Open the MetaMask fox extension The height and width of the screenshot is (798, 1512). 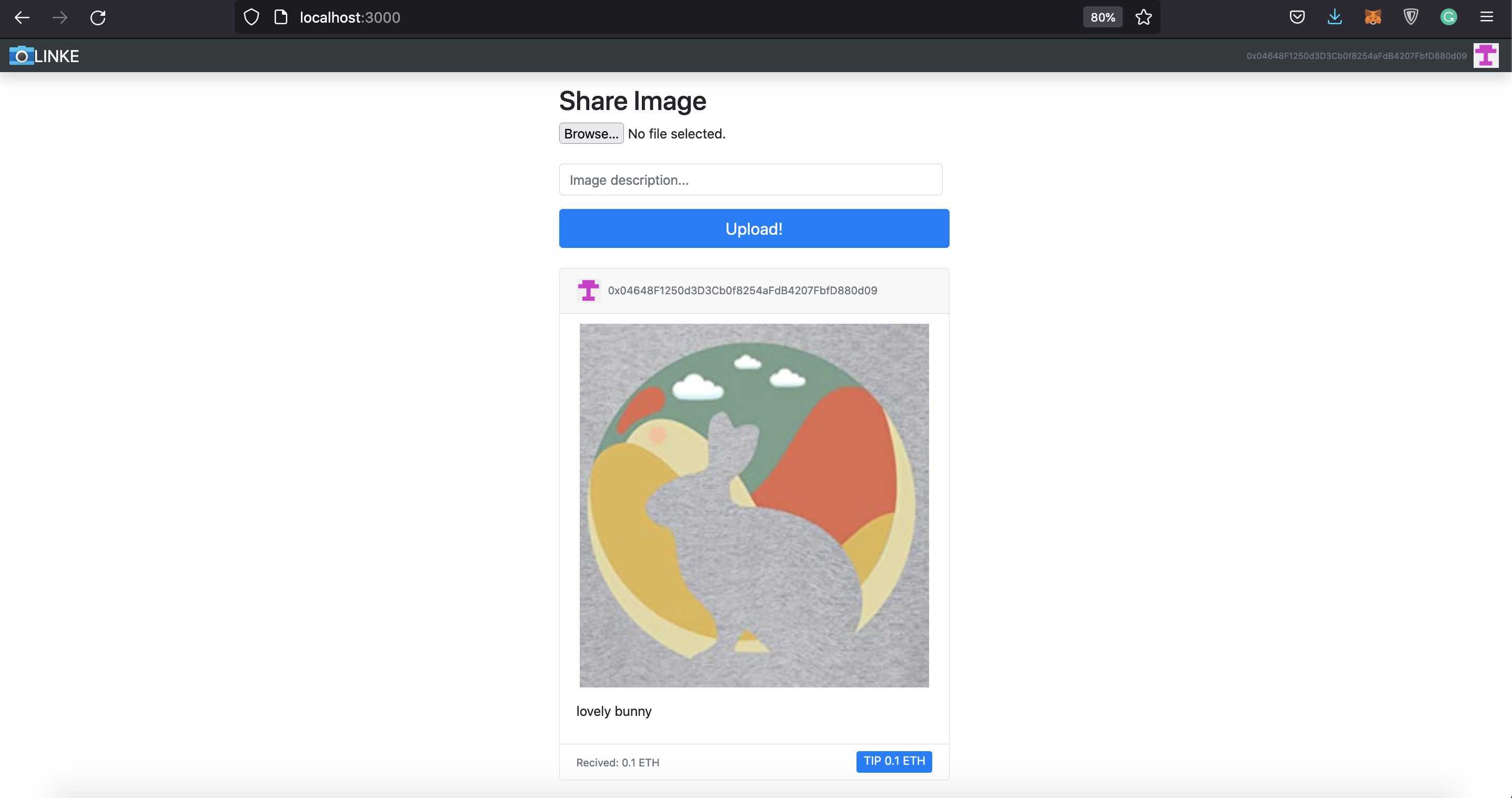(x=1373, y=17)
